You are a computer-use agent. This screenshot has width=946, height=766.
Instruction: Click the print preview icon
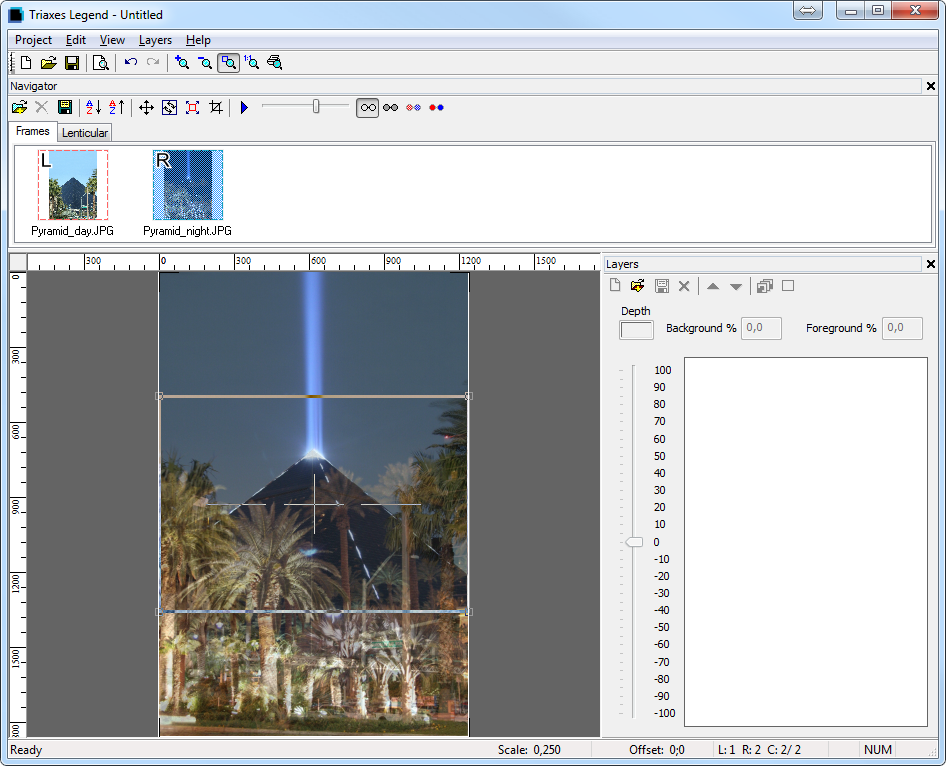pyautogui.click(x=100, y=63)
